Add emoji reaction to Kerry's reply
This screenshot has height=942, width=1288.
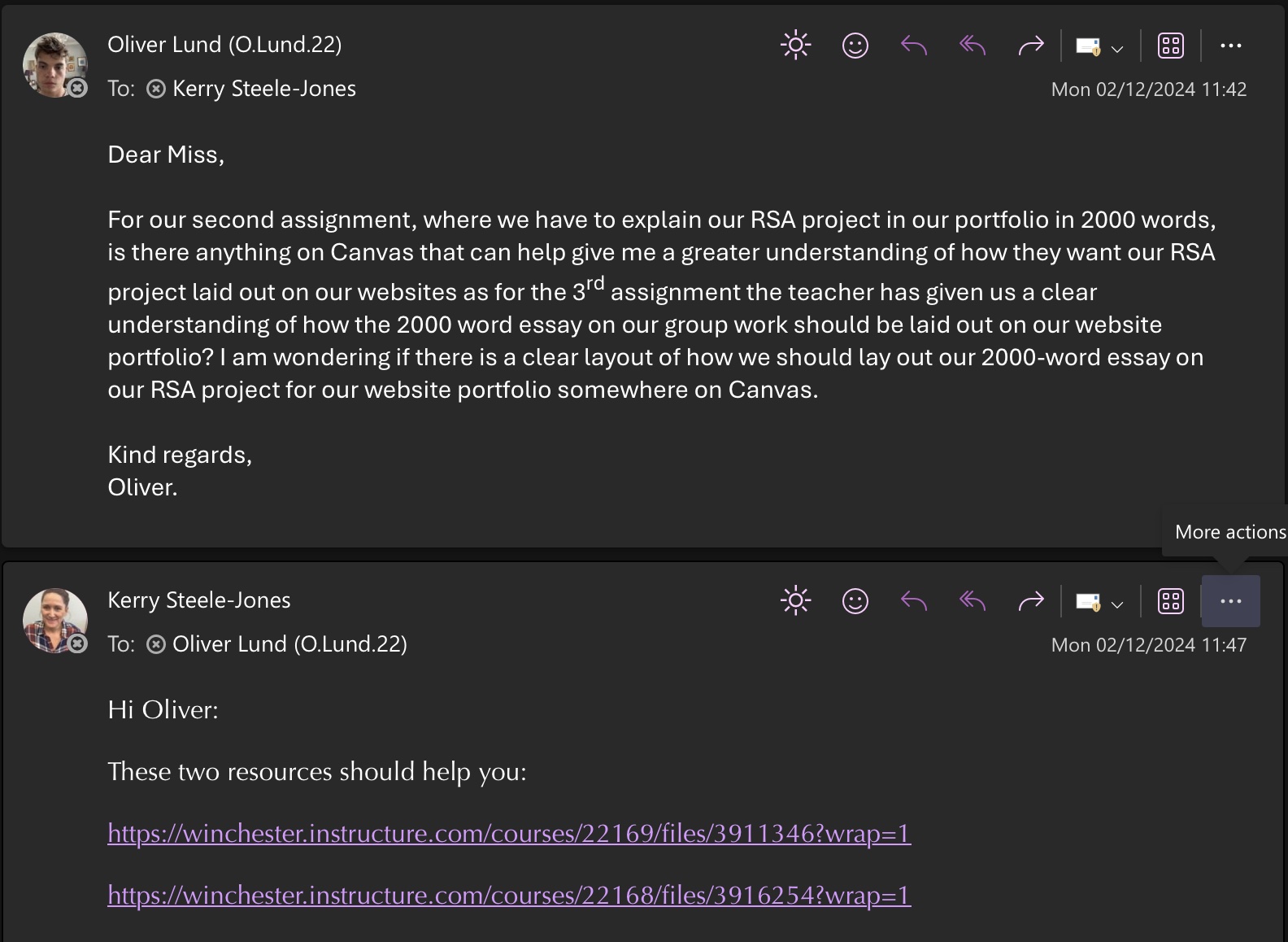855,601
